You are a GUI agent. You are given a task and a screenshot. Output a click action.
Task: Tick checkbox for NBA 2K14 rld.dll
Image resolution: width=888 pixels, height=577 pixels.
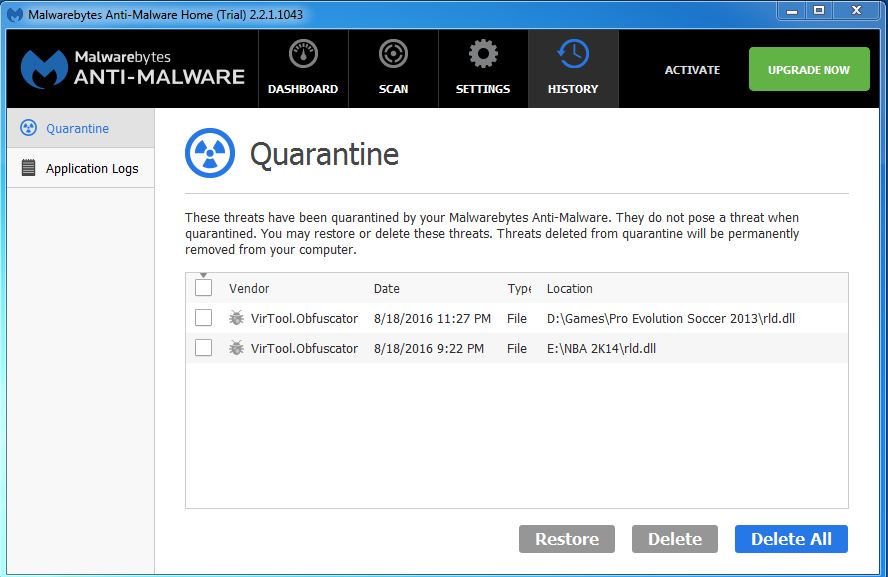[204, 348]
